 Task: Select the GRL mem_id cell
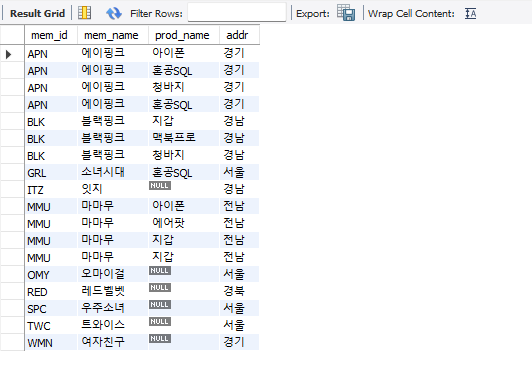51,172
